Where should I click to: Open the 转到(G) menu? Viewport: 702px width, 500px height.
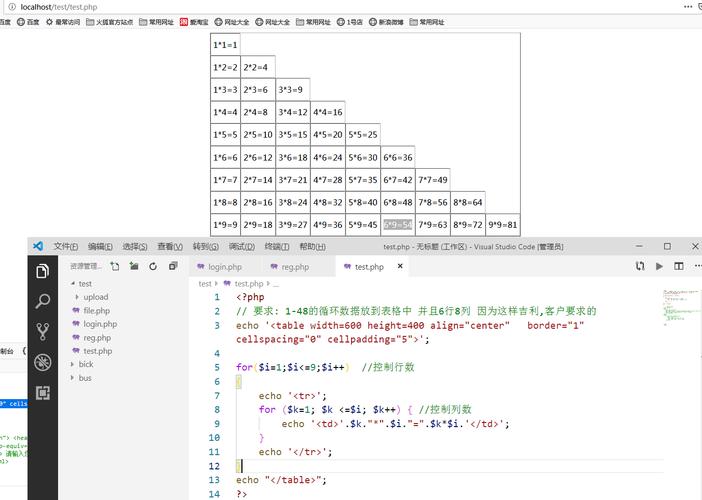coord(205,246)
